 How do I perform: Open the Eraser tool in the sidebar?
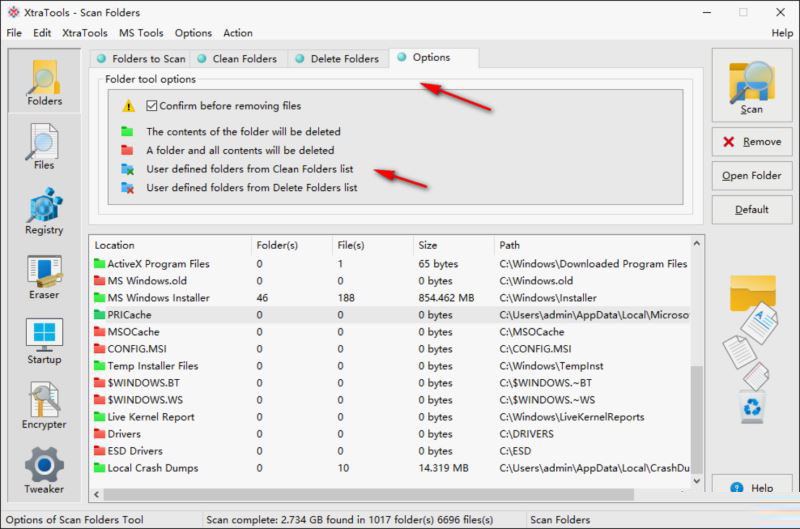[44, 276]
